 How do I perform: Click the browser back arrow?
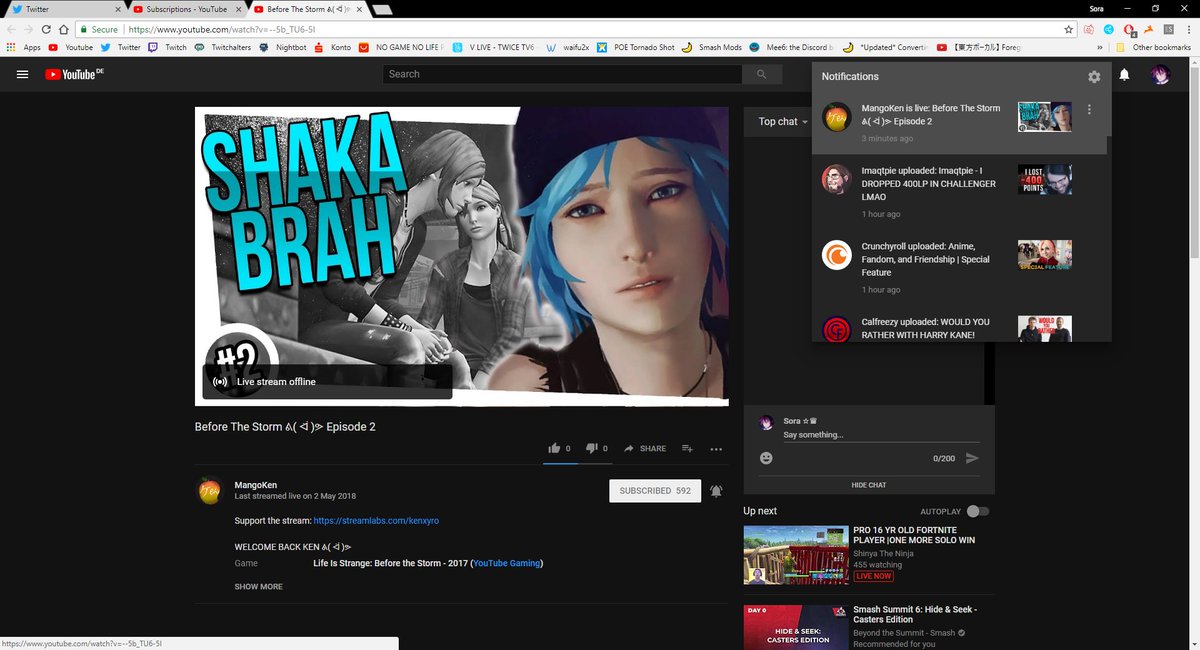coord(10,30)
